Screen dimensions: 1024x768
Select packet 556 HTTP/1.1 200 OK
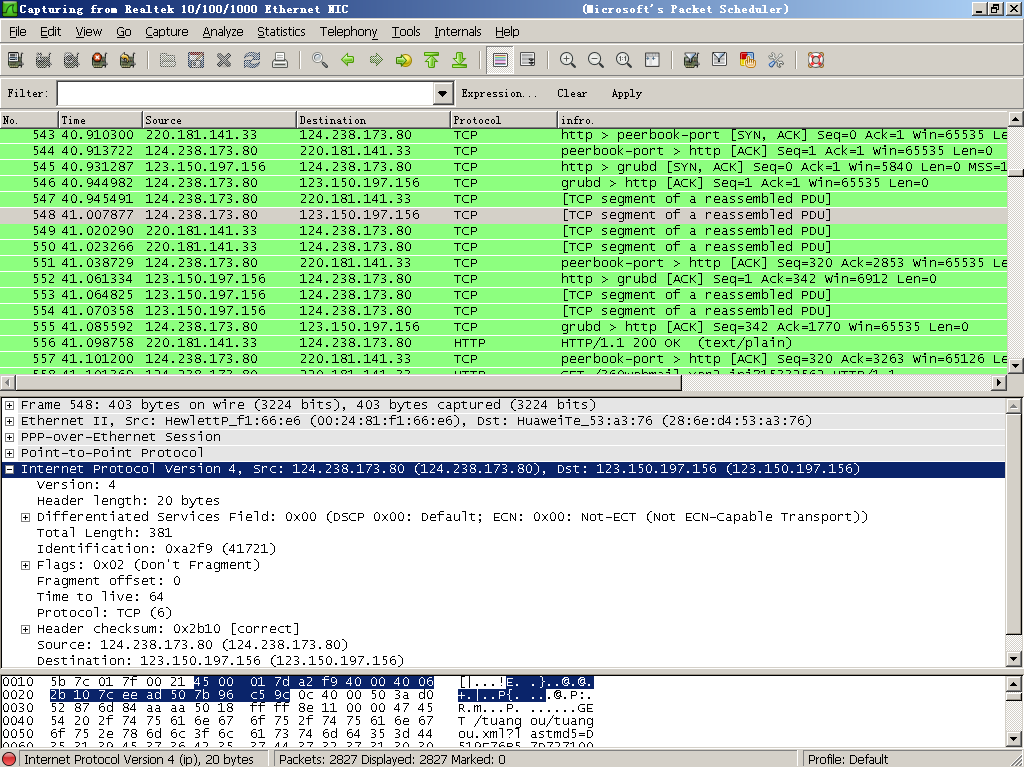504,343
